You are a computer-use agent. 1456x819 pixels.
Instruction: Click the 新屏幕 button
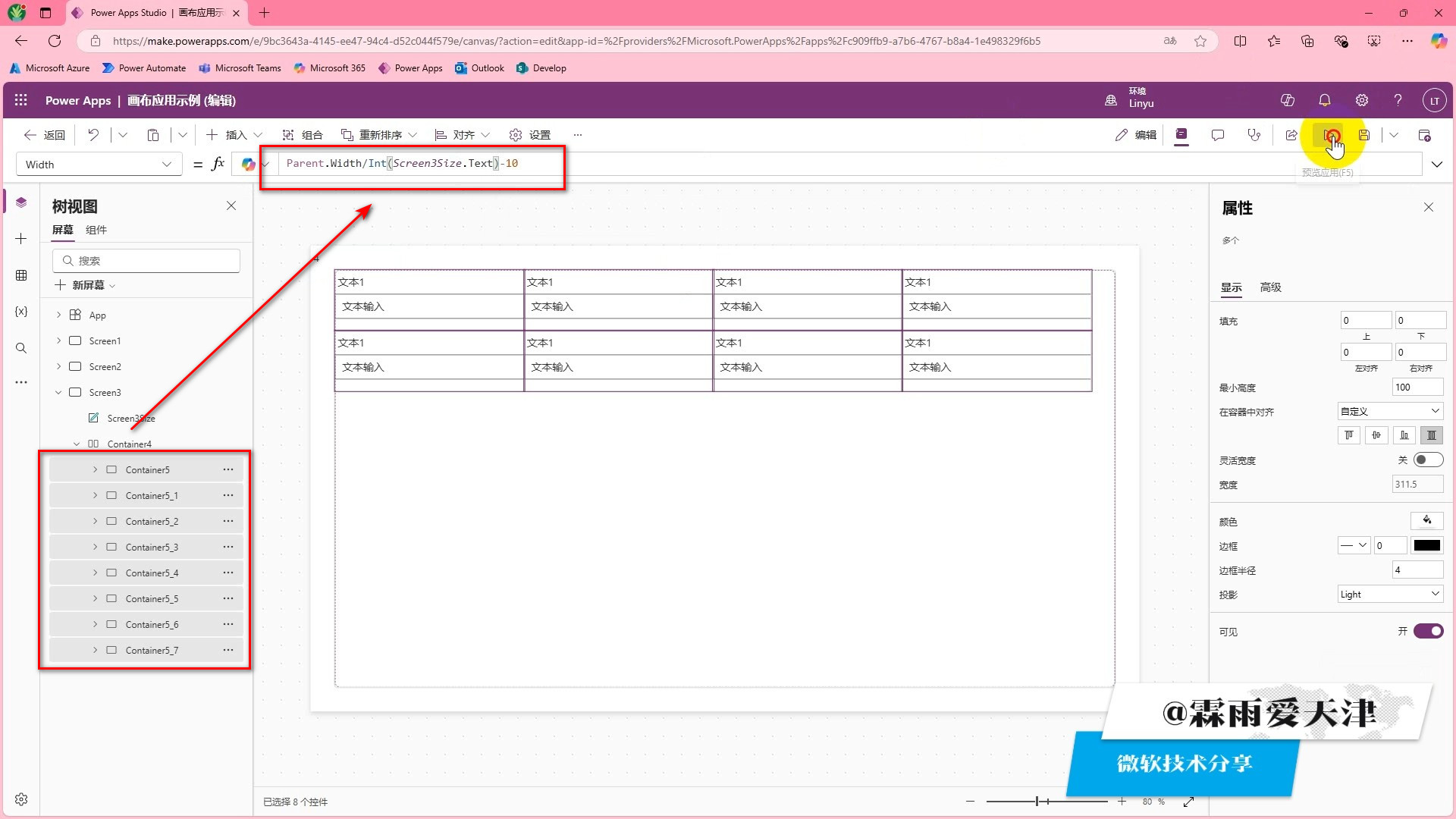(86, 285)
